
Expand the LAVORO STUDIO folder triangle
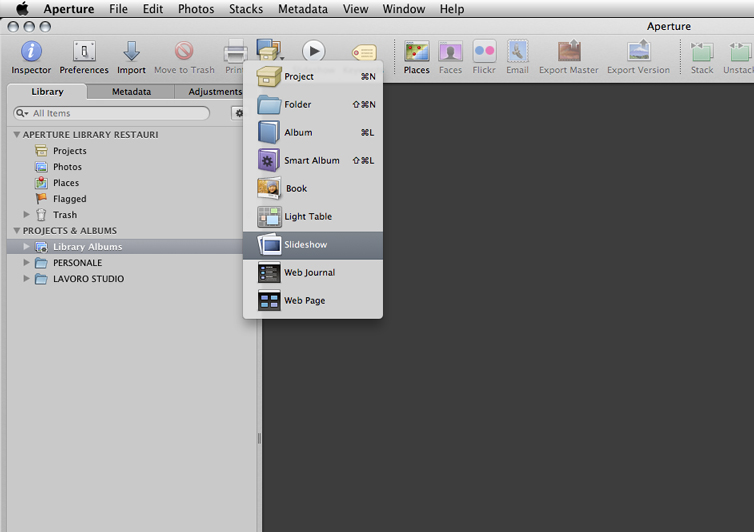click(26, 279)
